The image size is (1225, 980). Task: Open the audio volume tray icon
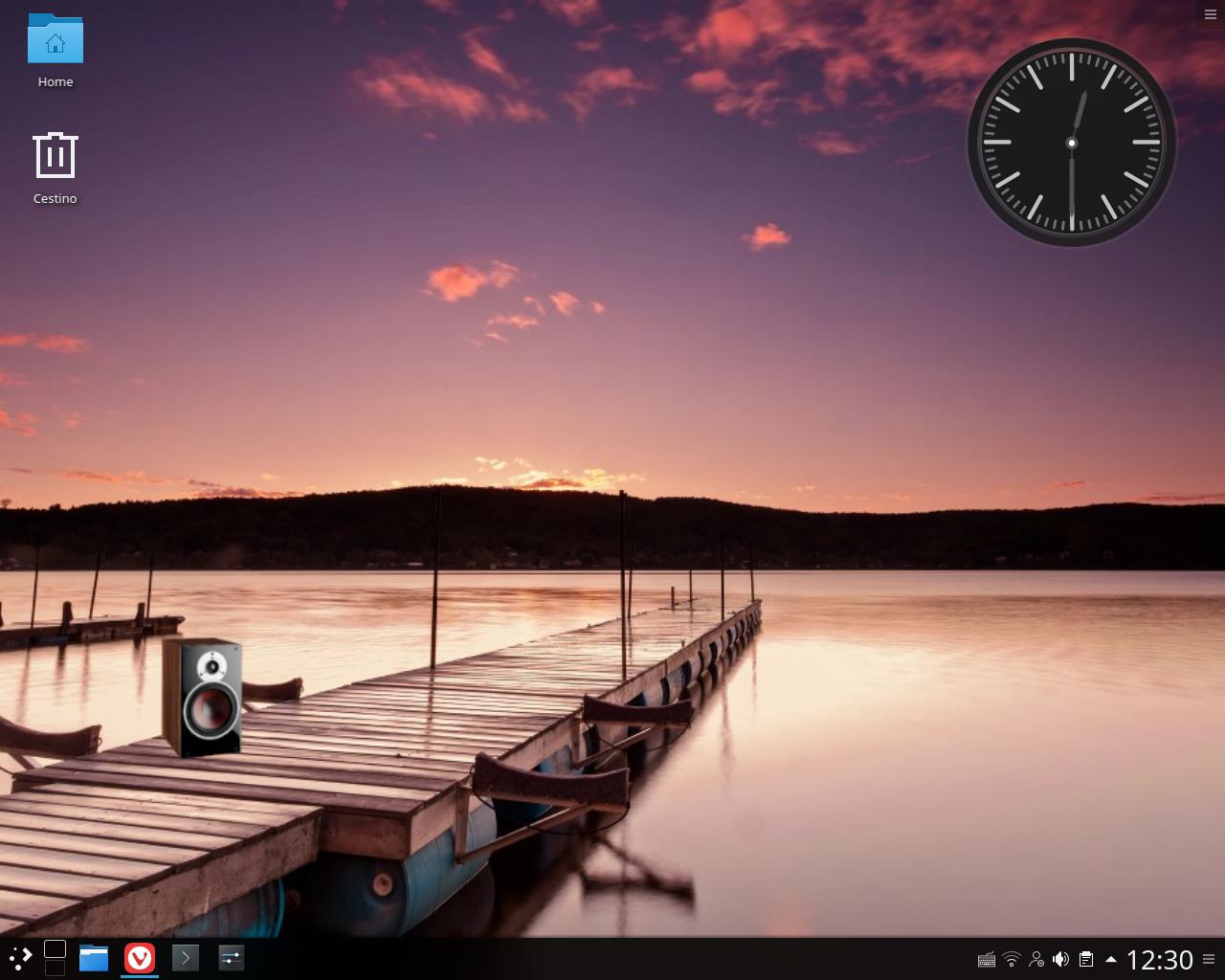1061,959
